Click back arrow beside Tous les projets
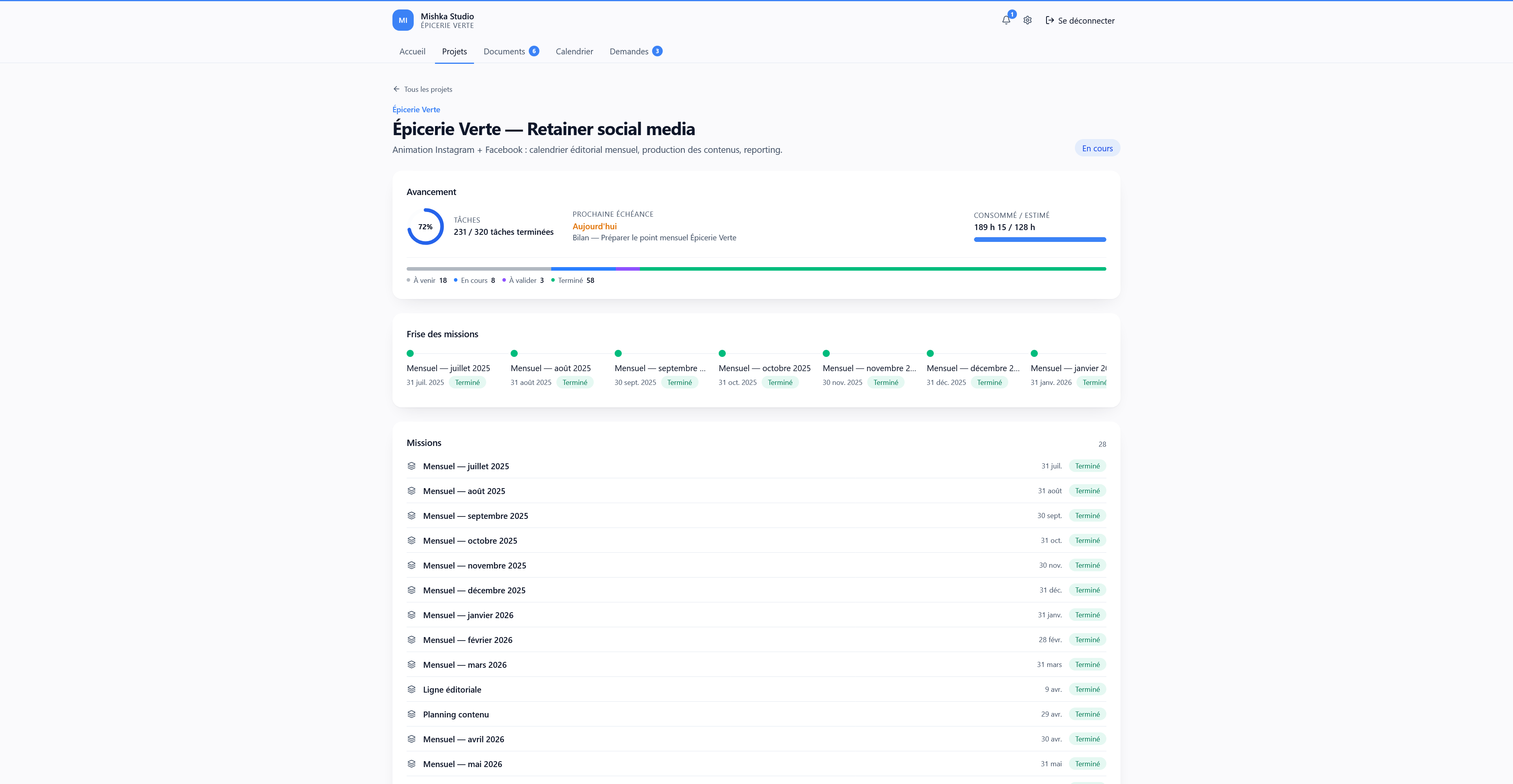This screenshot has height=784, width=1513. (x=396, y=89)
